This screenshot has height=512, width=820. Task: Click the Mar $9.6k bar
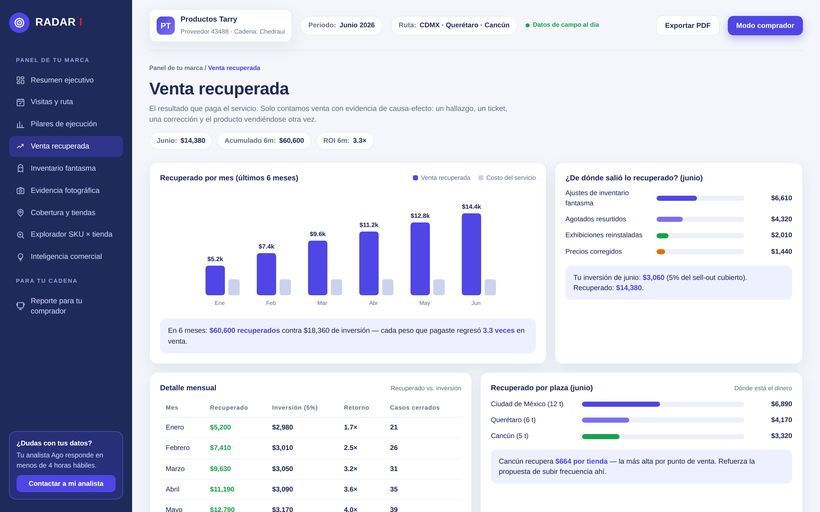click(x=317, y=268)
